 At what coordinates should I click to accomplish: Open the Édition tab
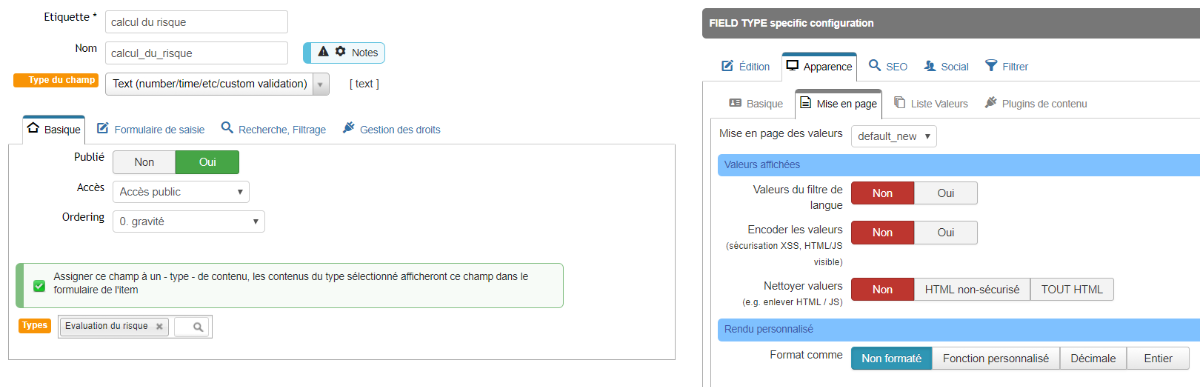(745, 66)
